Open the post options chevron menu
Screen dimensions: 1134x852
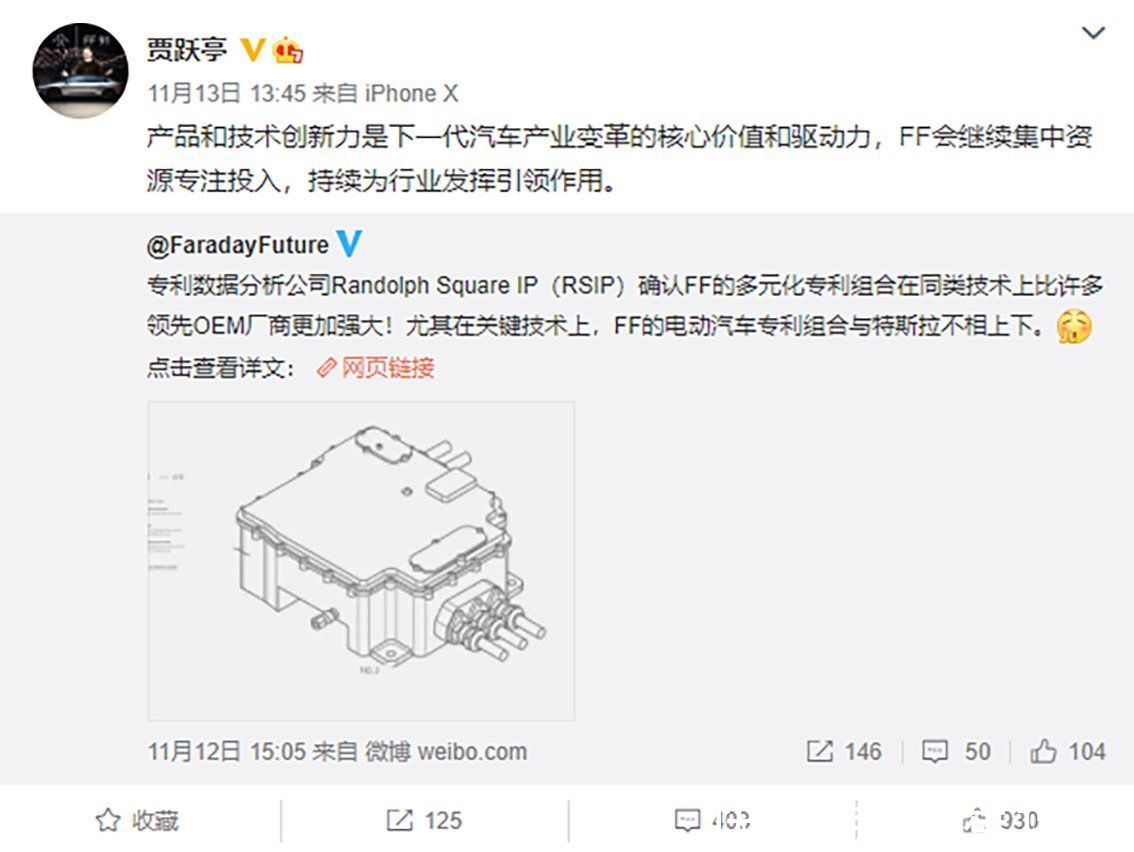(x=1092, y=33)
